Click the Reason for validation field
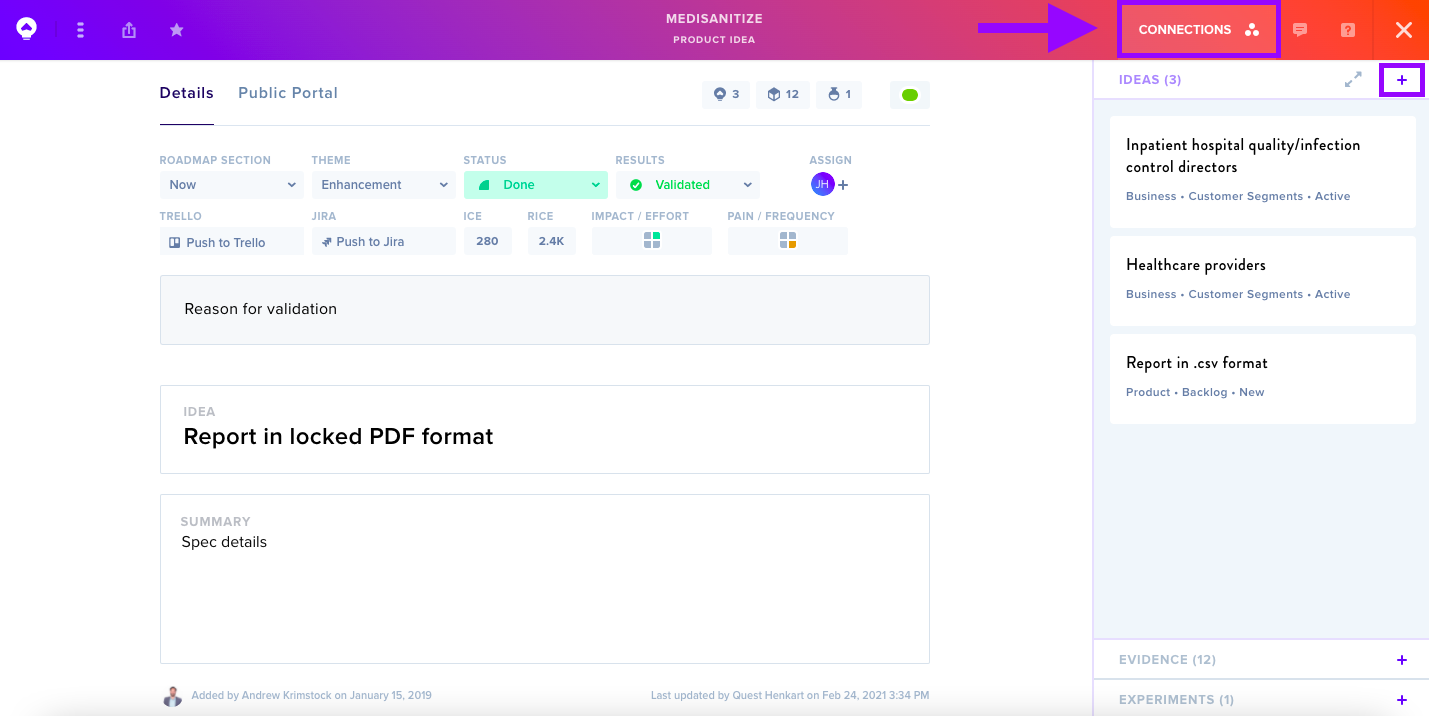Viewport: 1429px width, 716px height. (545, 310)
